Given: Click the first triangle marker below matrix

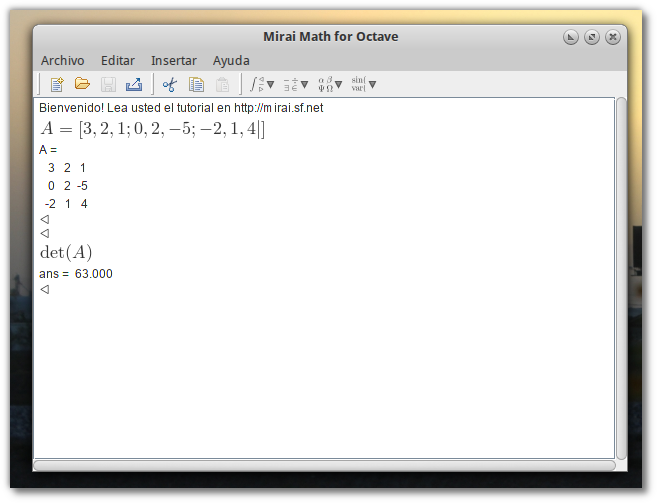Looking at the screenshot, I should [x=44, y=219].
